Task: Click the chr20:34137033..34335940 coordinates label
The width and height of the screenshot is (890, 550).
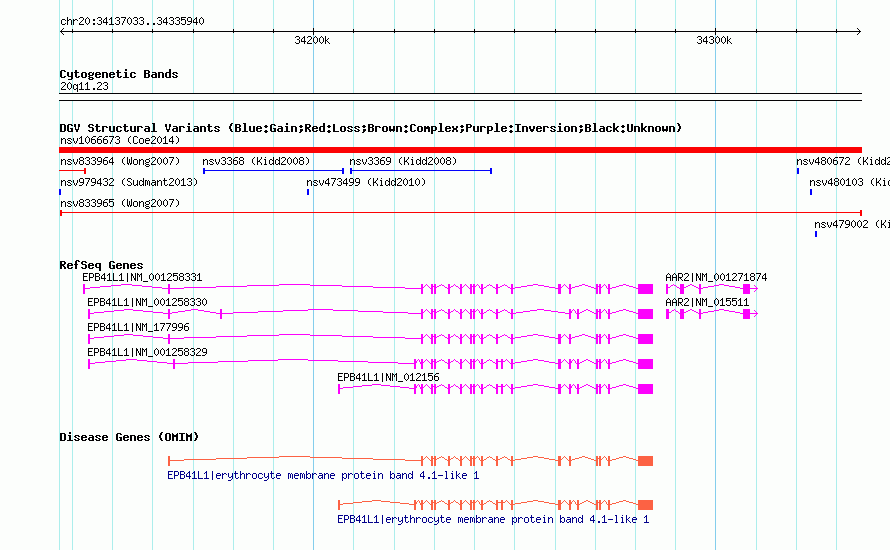Action: 132,21
